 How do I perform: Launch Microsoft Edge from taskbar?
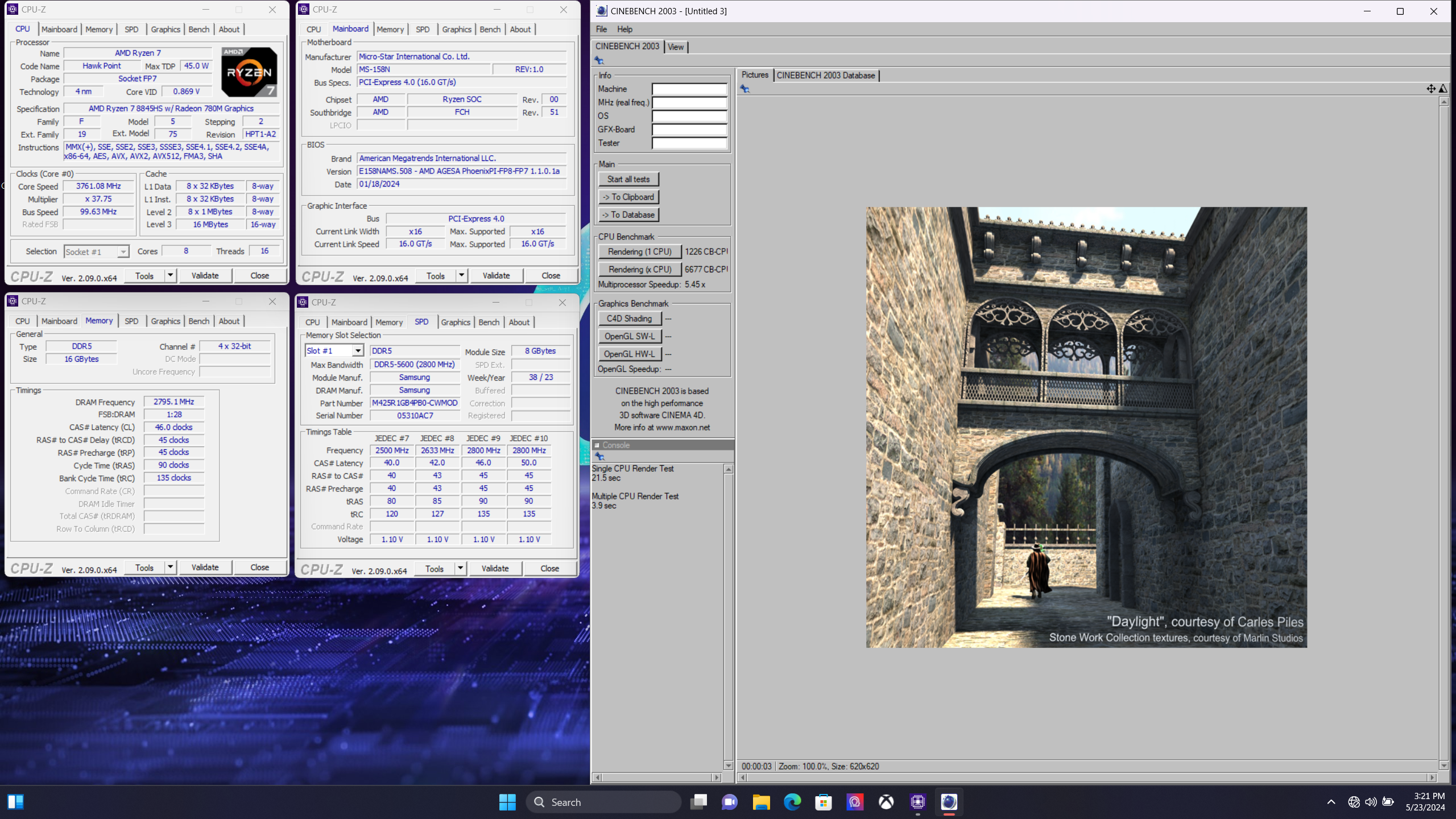click(x=792, y=802)
